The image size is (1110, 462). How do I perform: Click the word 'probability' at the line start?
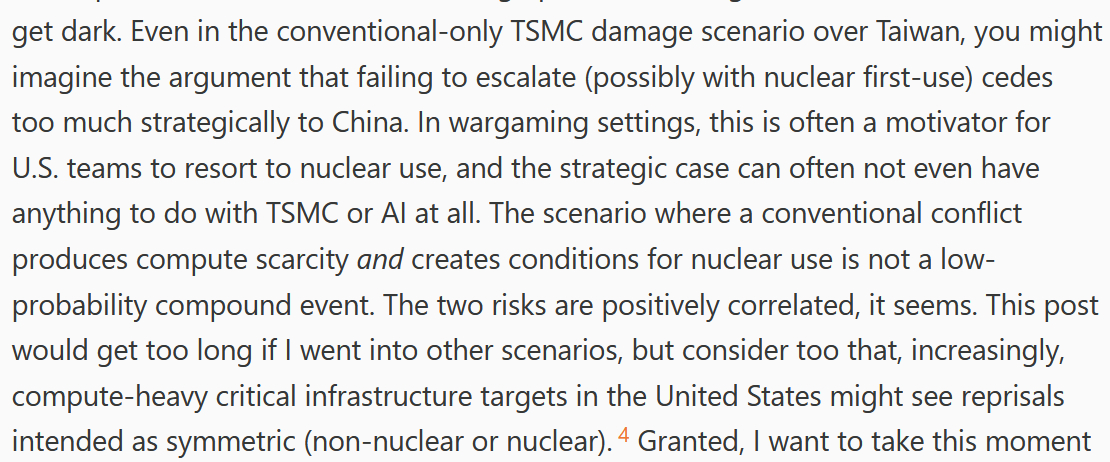click(89, 305)
